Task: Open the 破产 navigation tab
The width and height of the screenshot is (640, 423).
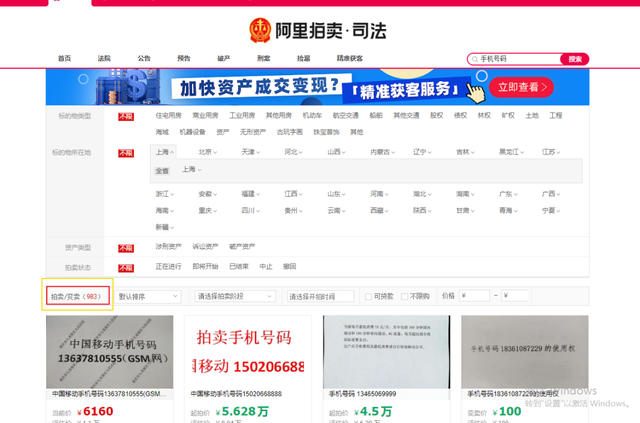Action: point(224,59)
